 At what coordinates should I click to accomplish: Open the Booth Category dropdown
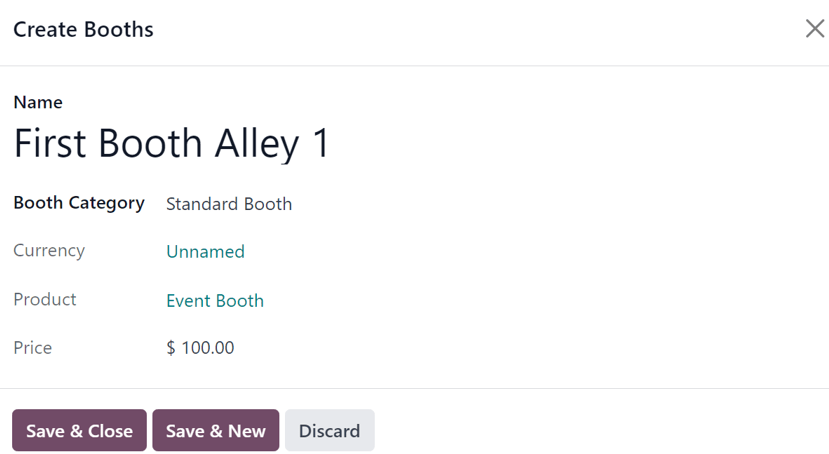(229, 204)
